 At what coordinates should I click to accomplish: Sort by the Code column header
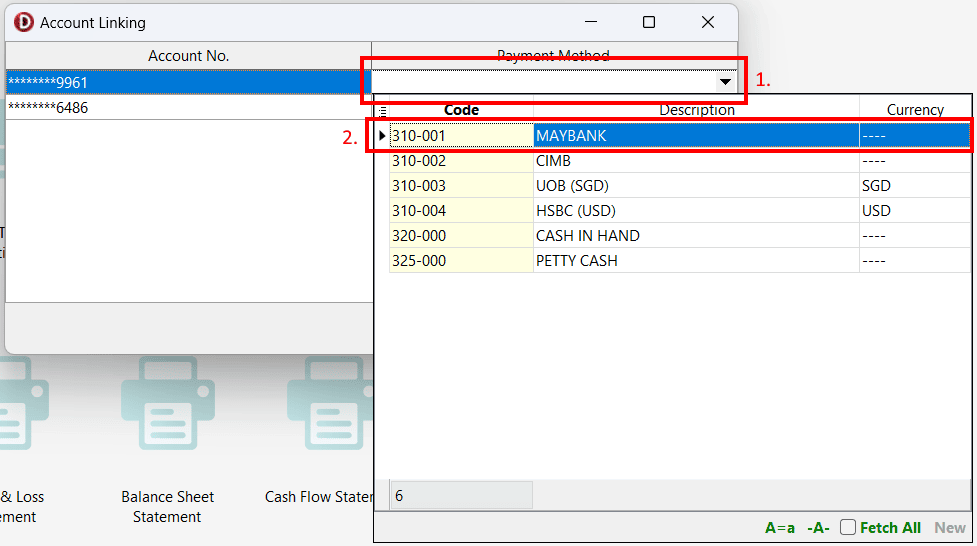pyautogui.click(x=461, y=110)
